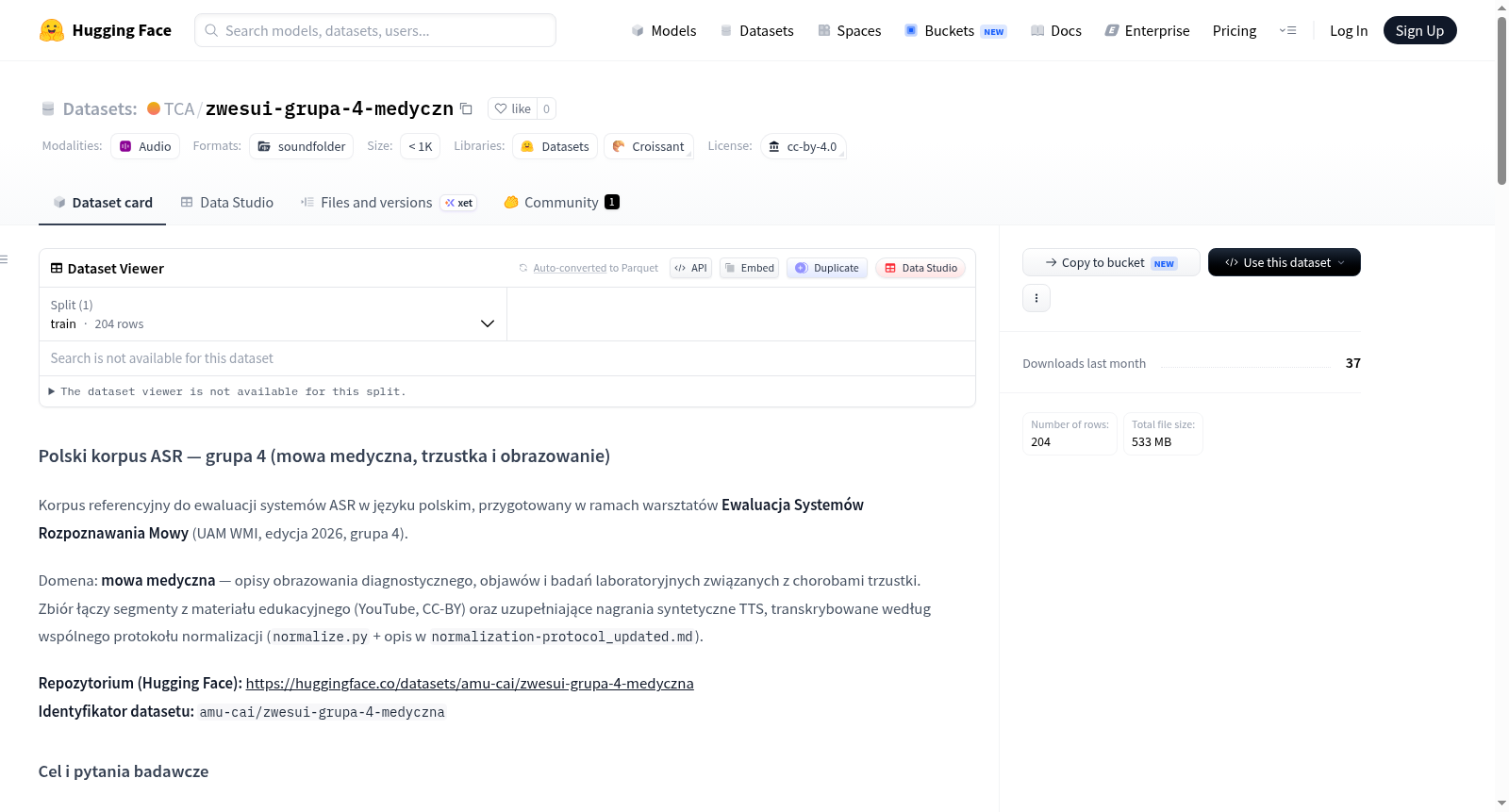The width and height of the screenshot is (1509, 812).
Task: Select the soundfolder format tag
Action: coord(302,146)
